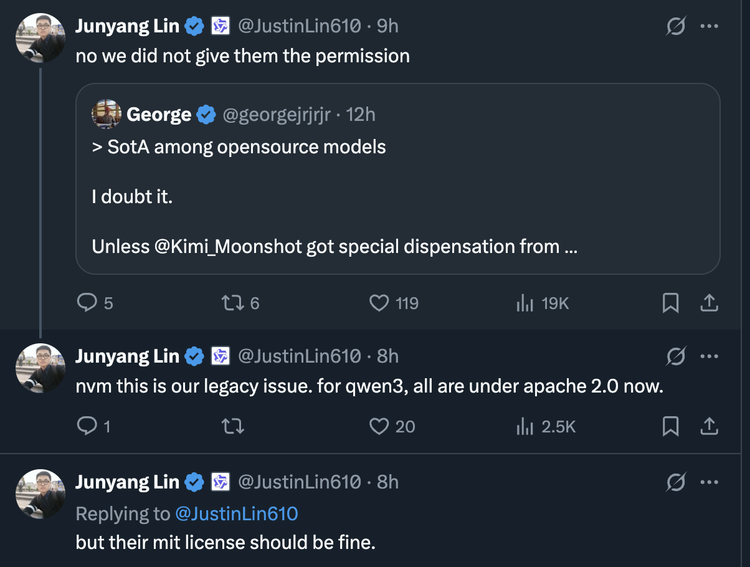Click Grok icon on first tweet

(x=675, y=26)
